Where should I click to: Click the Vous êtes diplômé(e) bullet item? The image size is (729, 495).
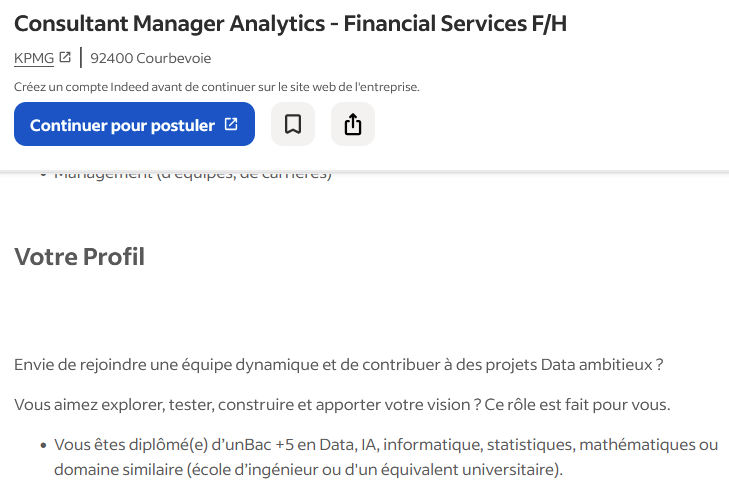[386, 457]
